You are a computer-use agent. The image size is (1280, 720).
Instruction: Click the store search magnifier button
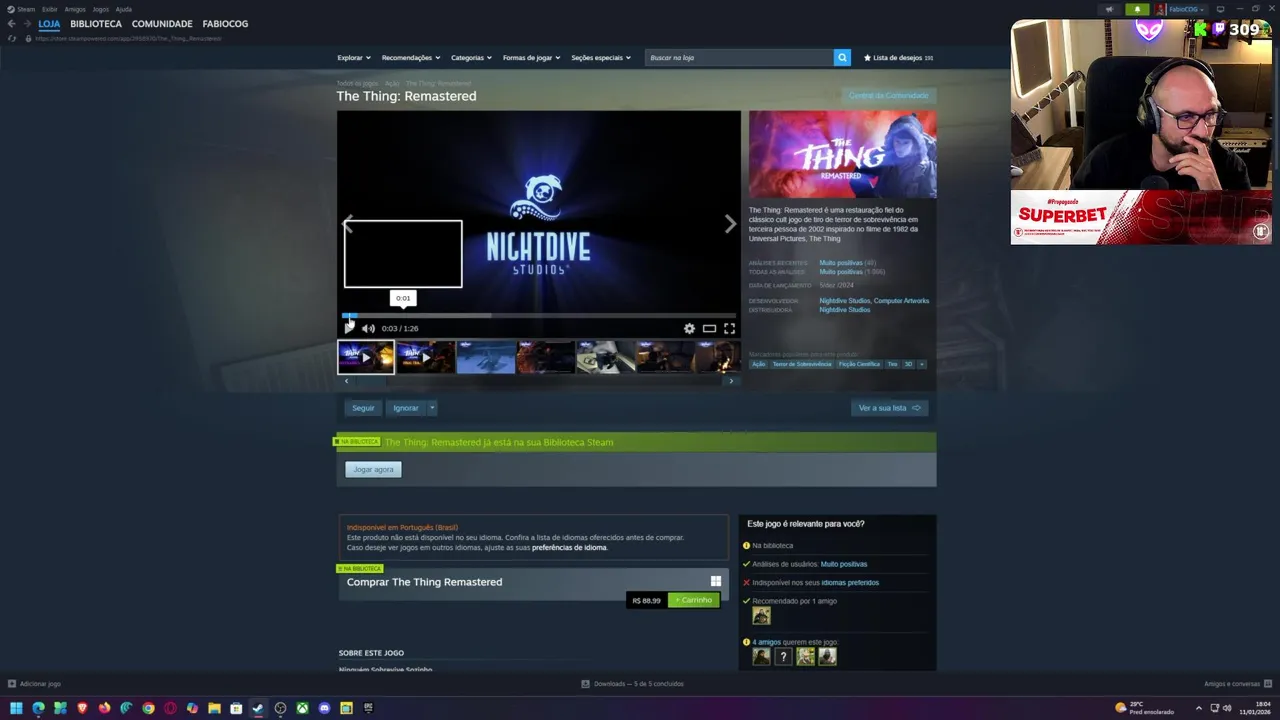click(842, 58)
